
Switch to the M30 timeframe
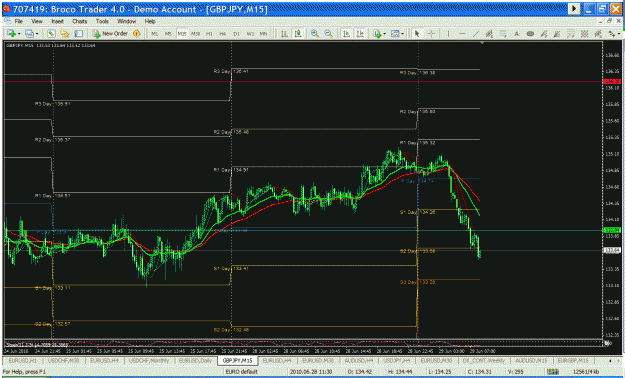pyautogui.click(x=195, y=34)
